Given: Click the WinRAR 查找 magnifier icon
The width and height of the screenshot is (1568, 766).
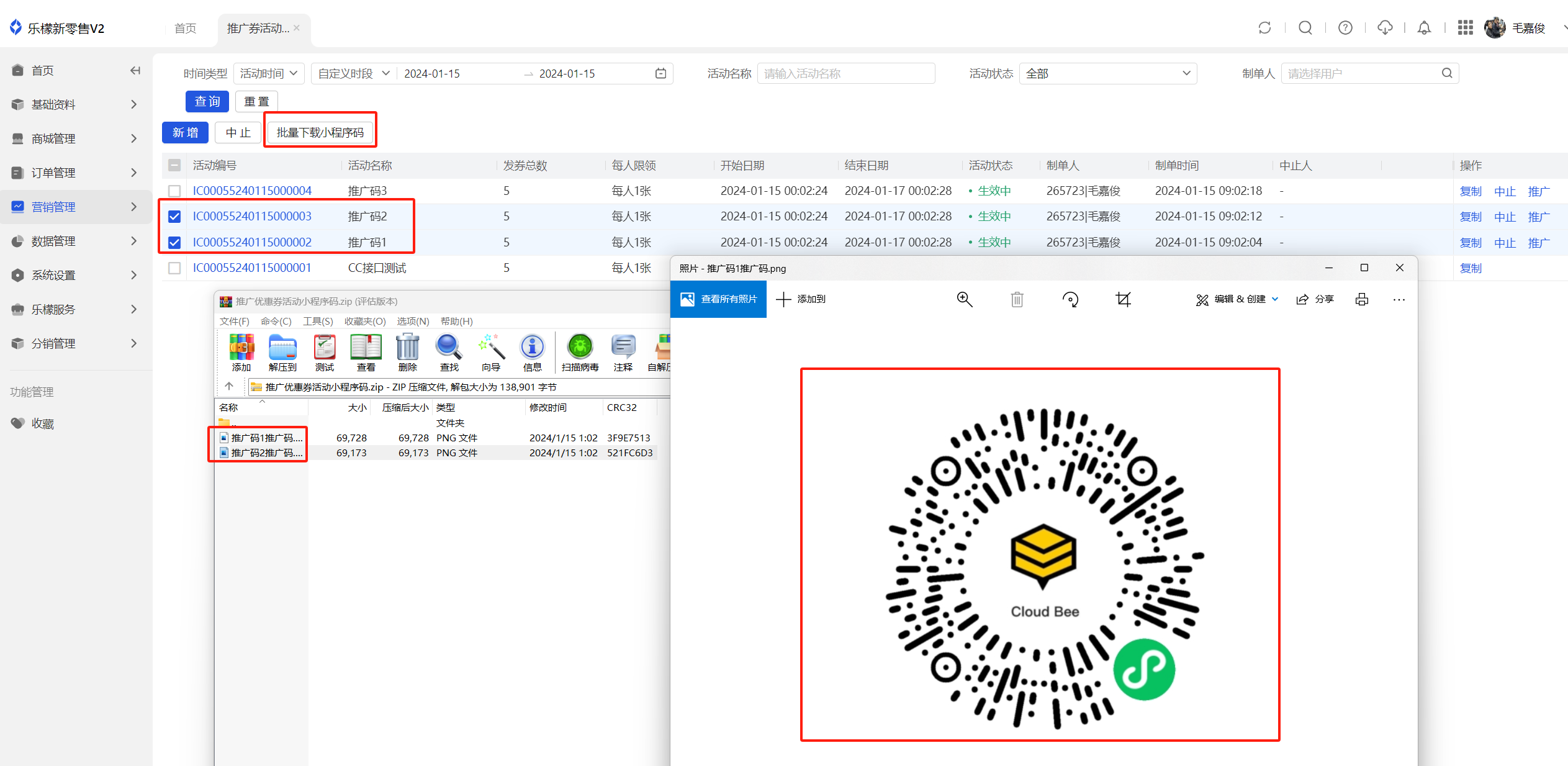Looking at the screenshot, I should tap(449, 353).
